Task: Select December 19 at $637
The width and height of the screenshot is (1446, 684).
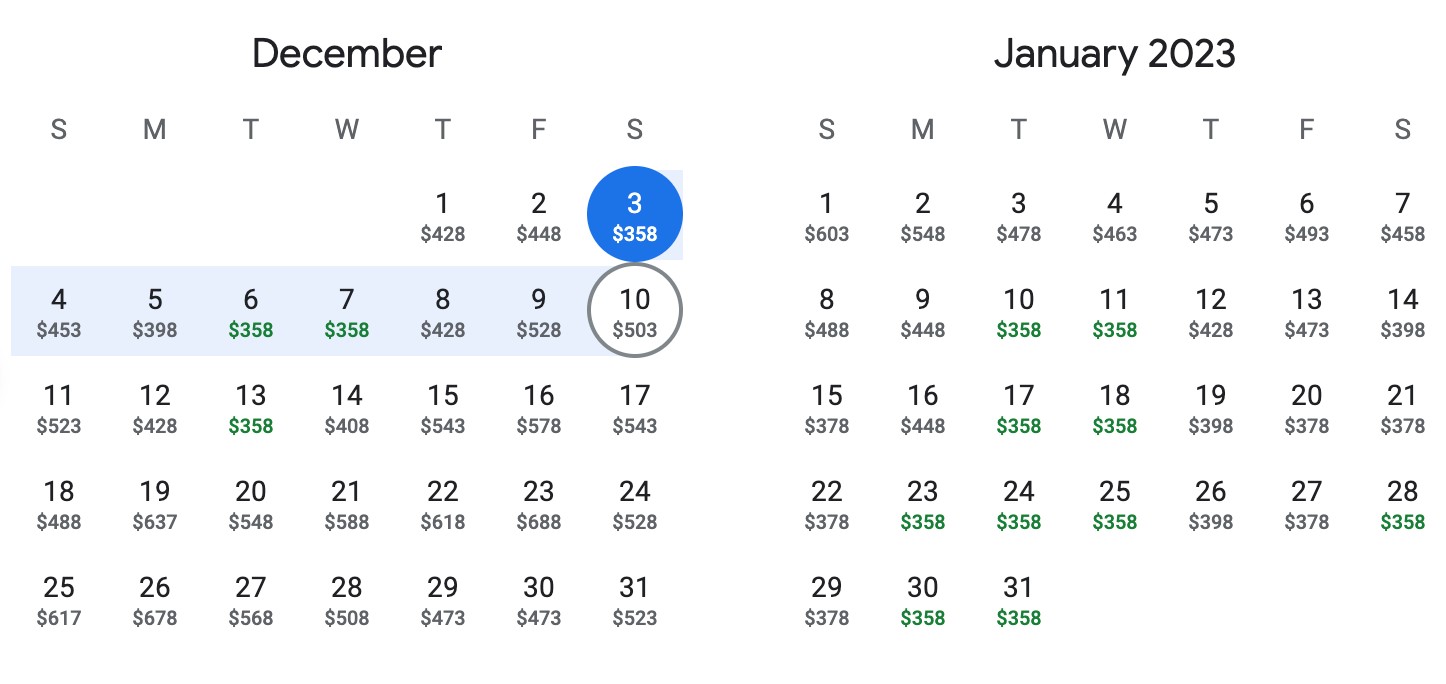Action: pyautogui.click(x=154, y=503)
